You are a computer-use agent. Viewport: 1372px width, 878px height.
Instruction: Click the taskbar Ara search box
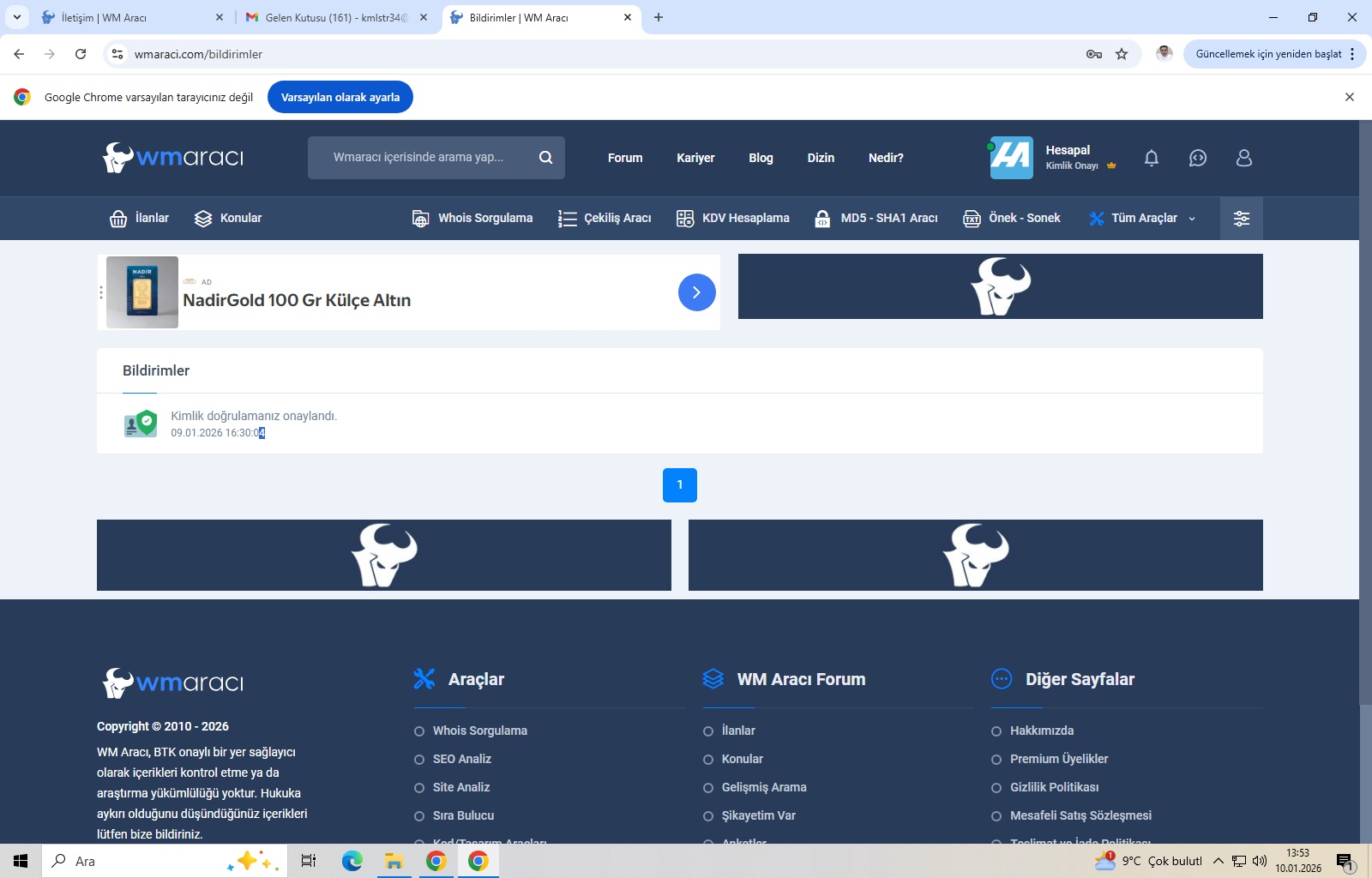tap(163, 861)
